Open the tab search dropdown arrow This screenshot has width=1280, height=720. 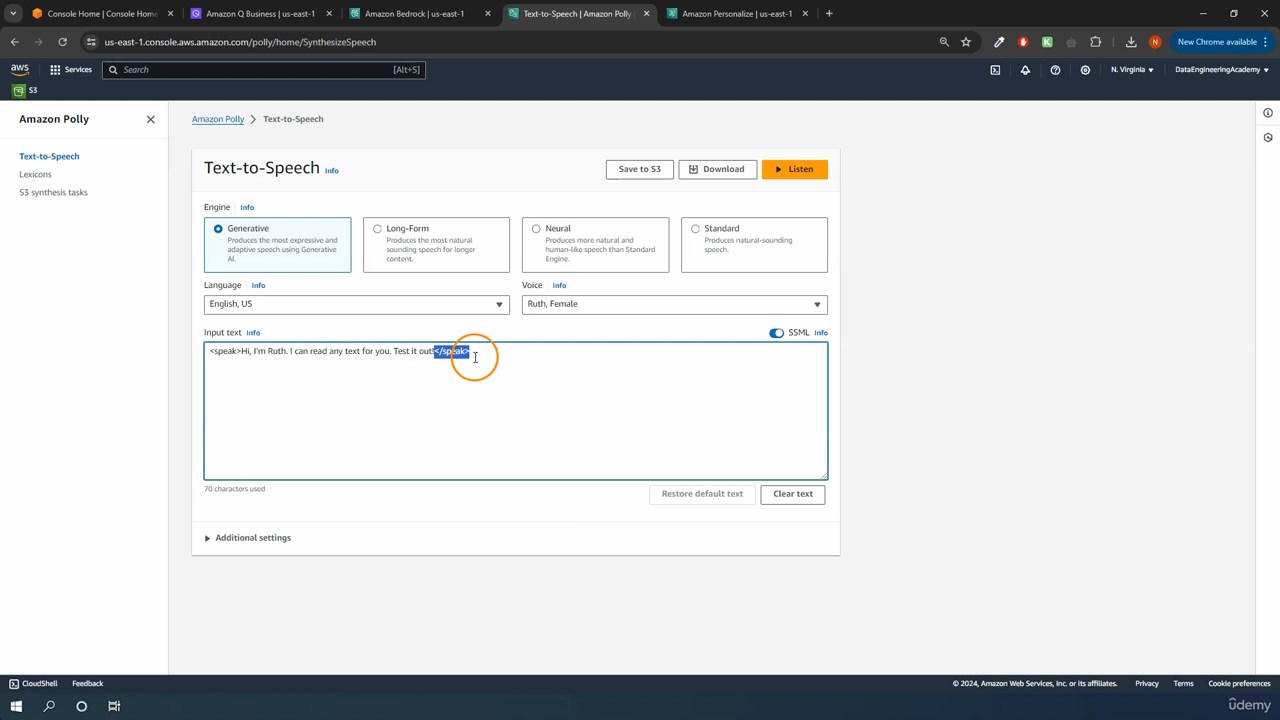[x=13, y=14]
